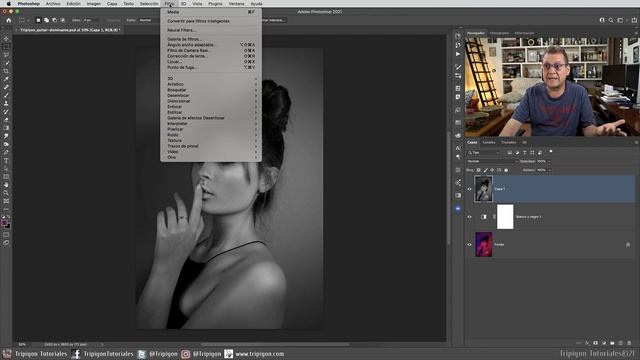The width and height of the screenshot is (640, 360).
Task: Open the Capa menu
Action: [x=112, y=4]
